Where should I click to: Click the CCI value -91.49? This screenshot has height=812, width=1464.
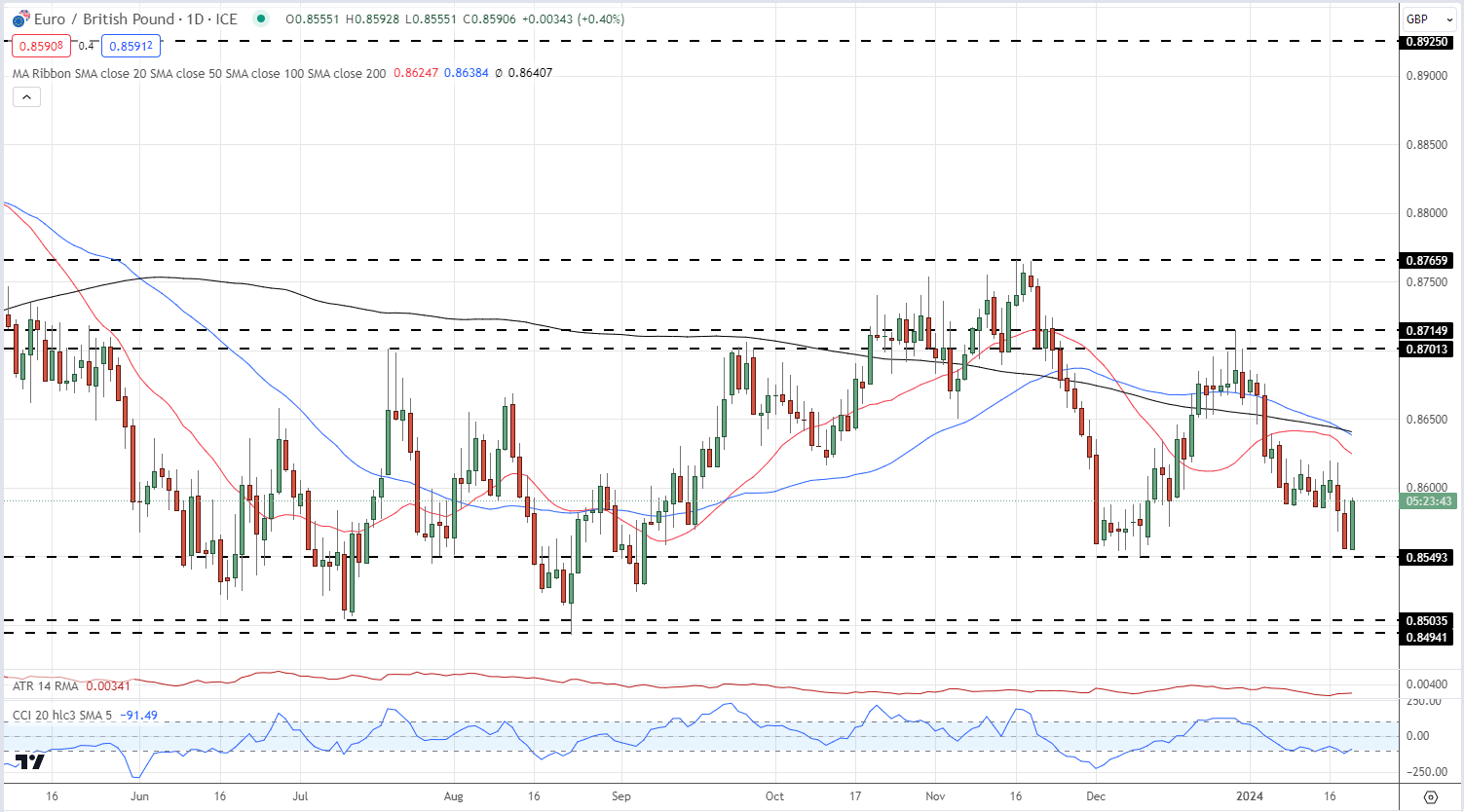pos(139,716)
